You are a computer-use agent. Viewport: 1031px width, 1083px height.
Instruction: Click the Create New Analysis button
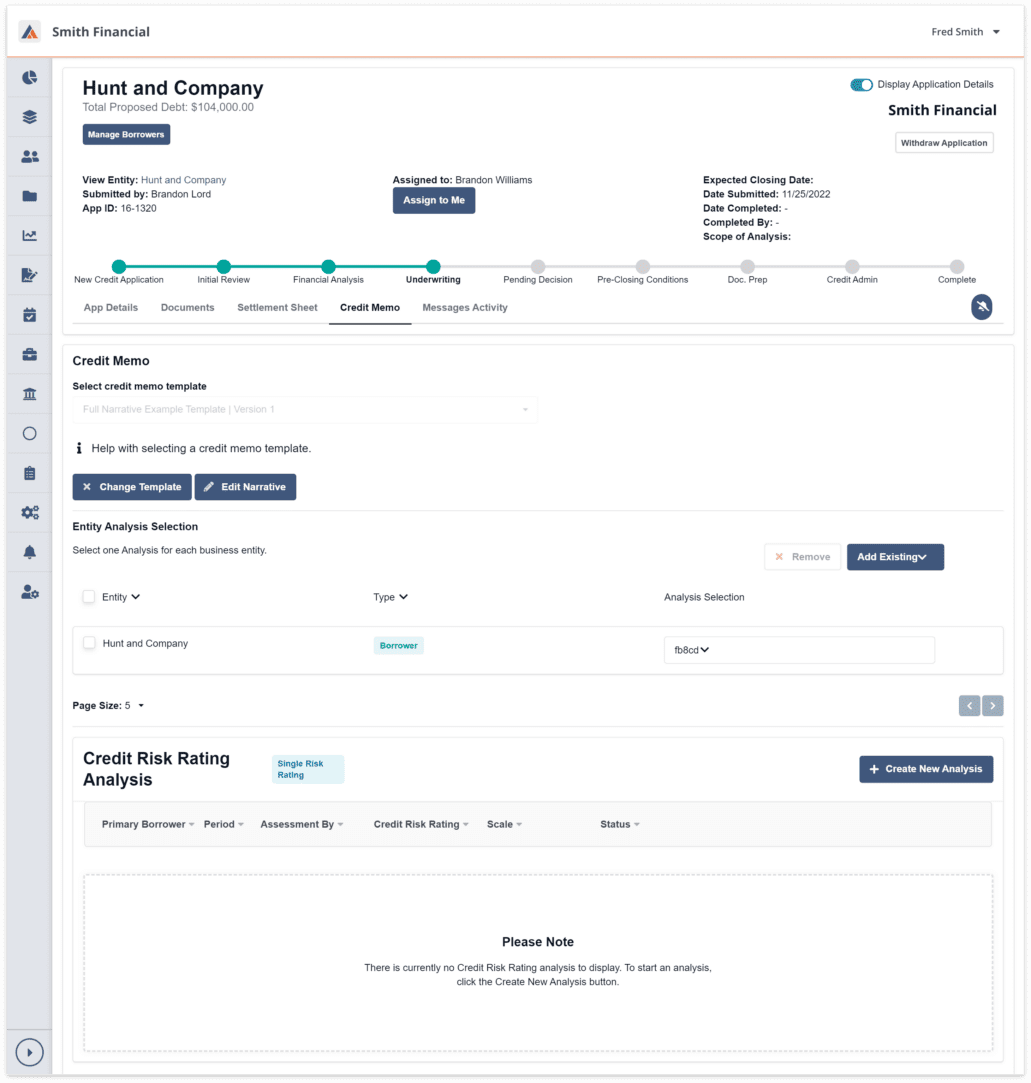pos(925,769)
